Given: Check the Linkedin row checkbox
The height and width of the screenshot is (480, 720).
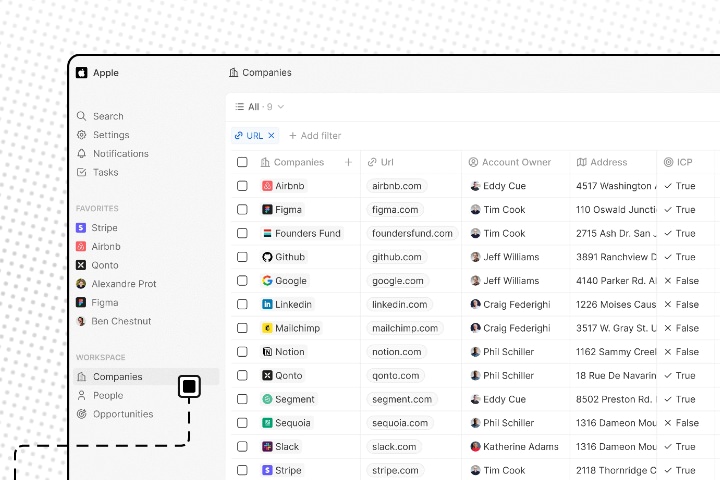Looking at the screenshot, I should point(242,305).
